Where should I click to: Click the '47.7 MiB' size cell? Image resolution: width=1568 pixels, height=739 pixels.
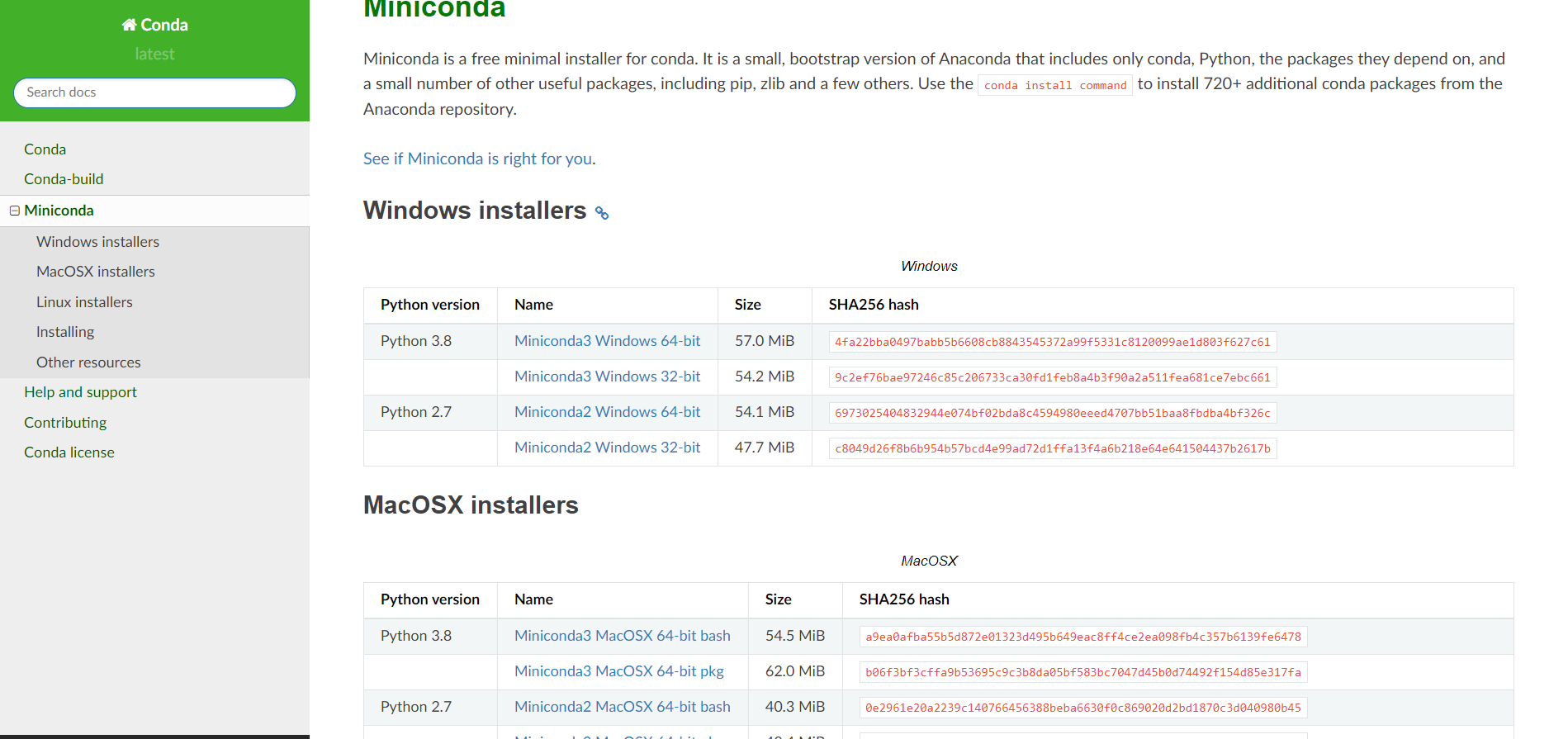(765, 448)
